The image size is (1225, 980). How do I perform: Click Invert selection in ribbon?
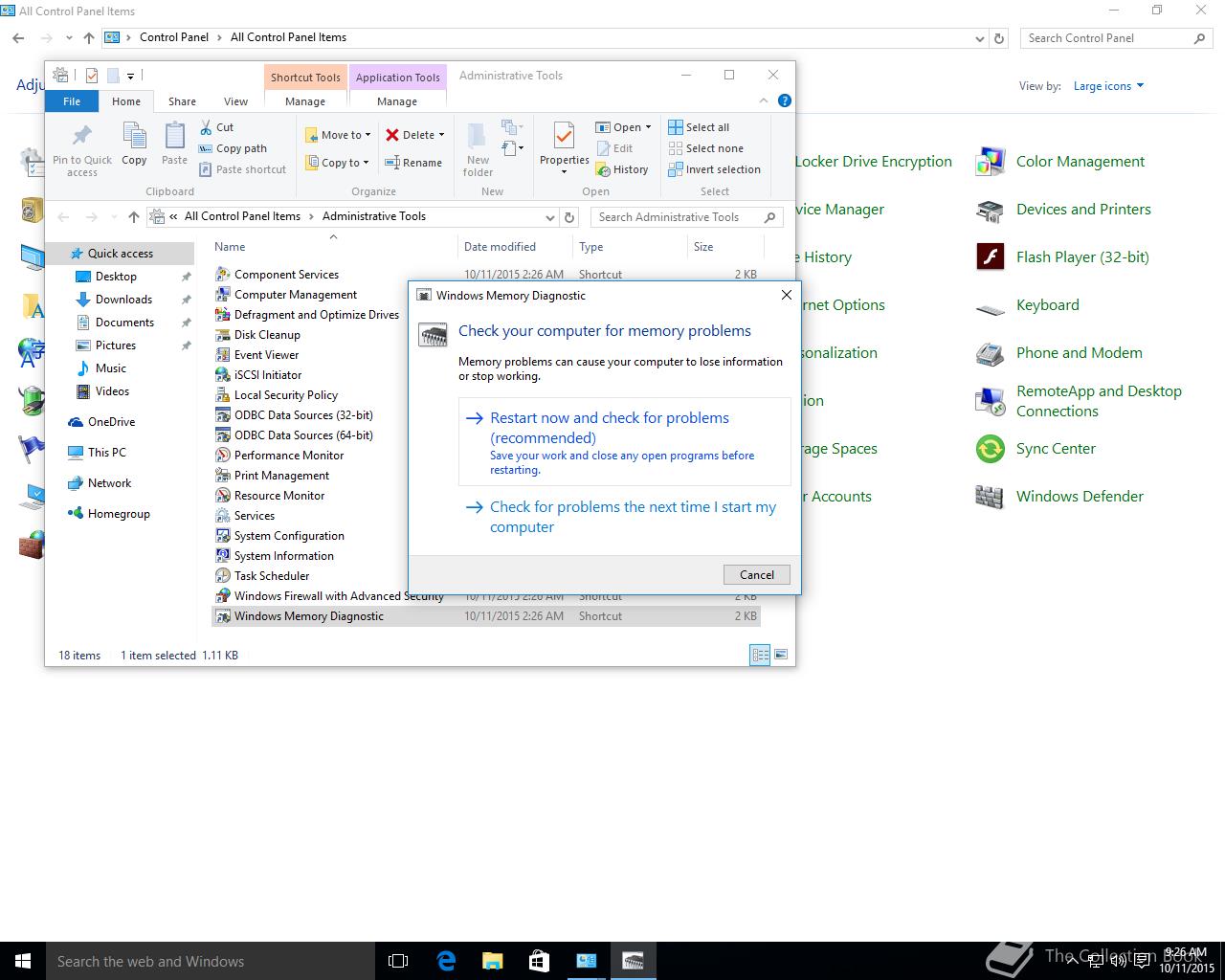click(714, 169)
